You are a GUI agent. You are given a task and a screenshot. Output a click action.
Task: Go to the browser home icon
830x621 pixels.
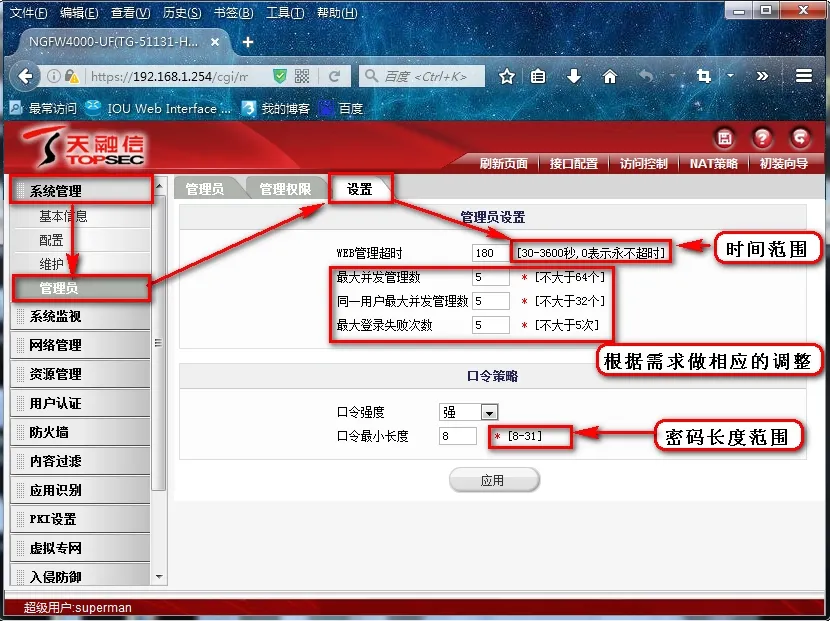610,77
